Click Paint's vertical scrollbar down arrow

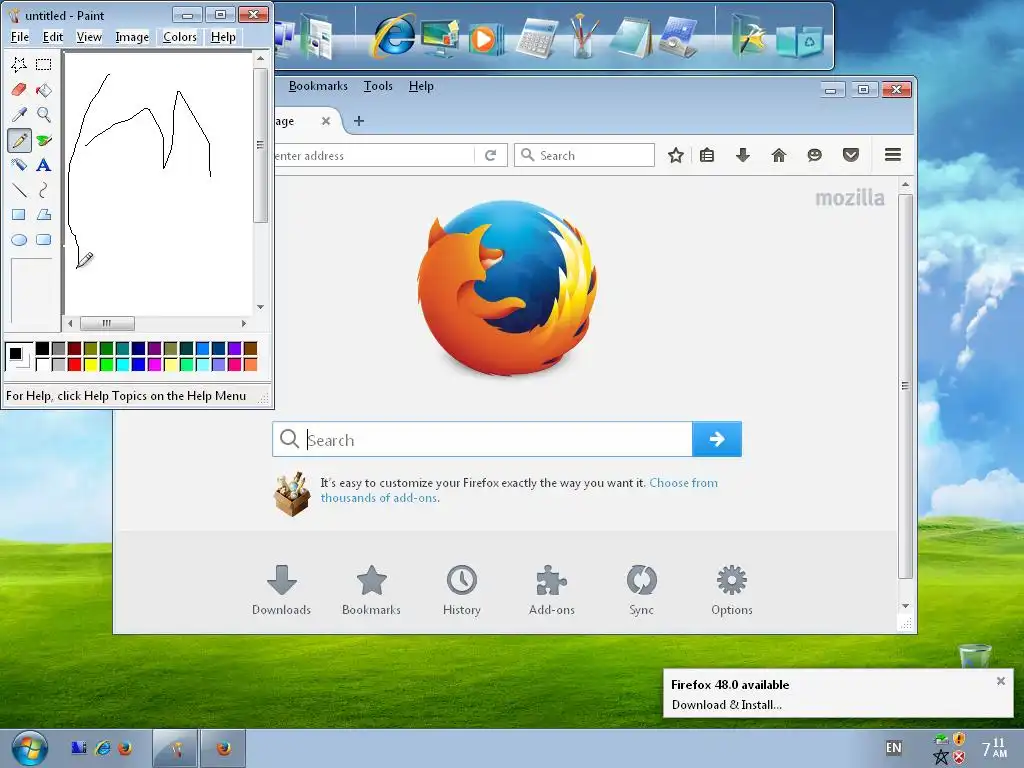tap(260, 307)
